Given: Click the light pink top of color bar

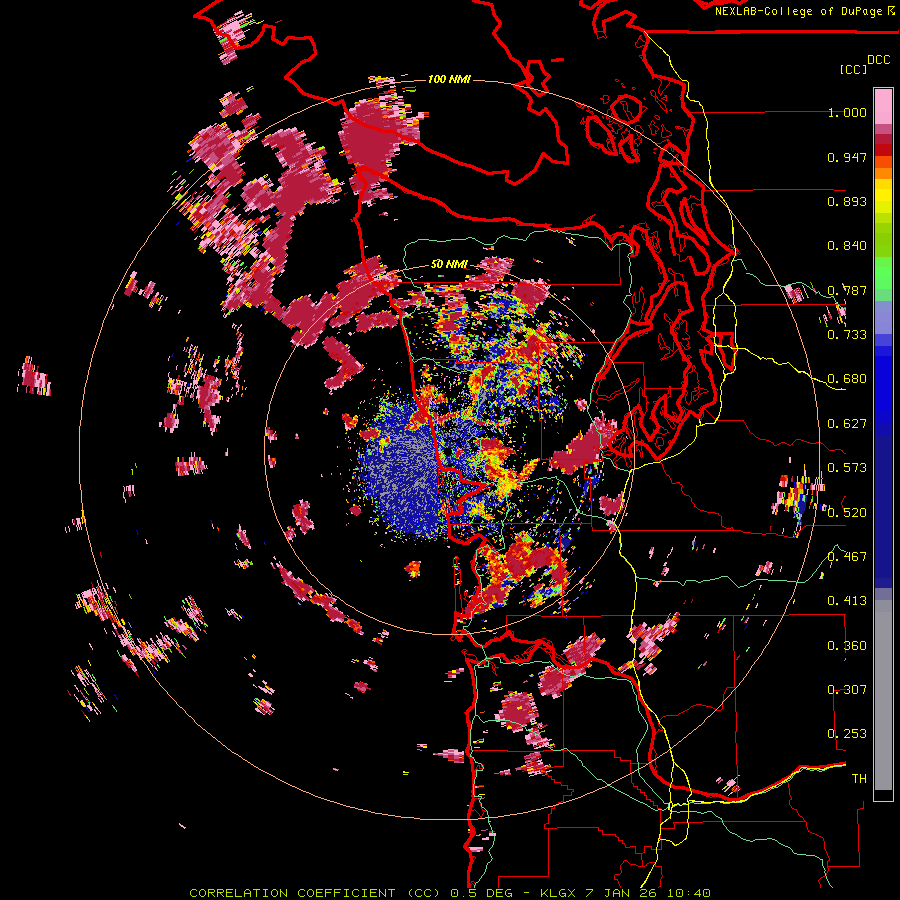Looking at the screenshot, I should pyautogui.click(x=883, y=106).
